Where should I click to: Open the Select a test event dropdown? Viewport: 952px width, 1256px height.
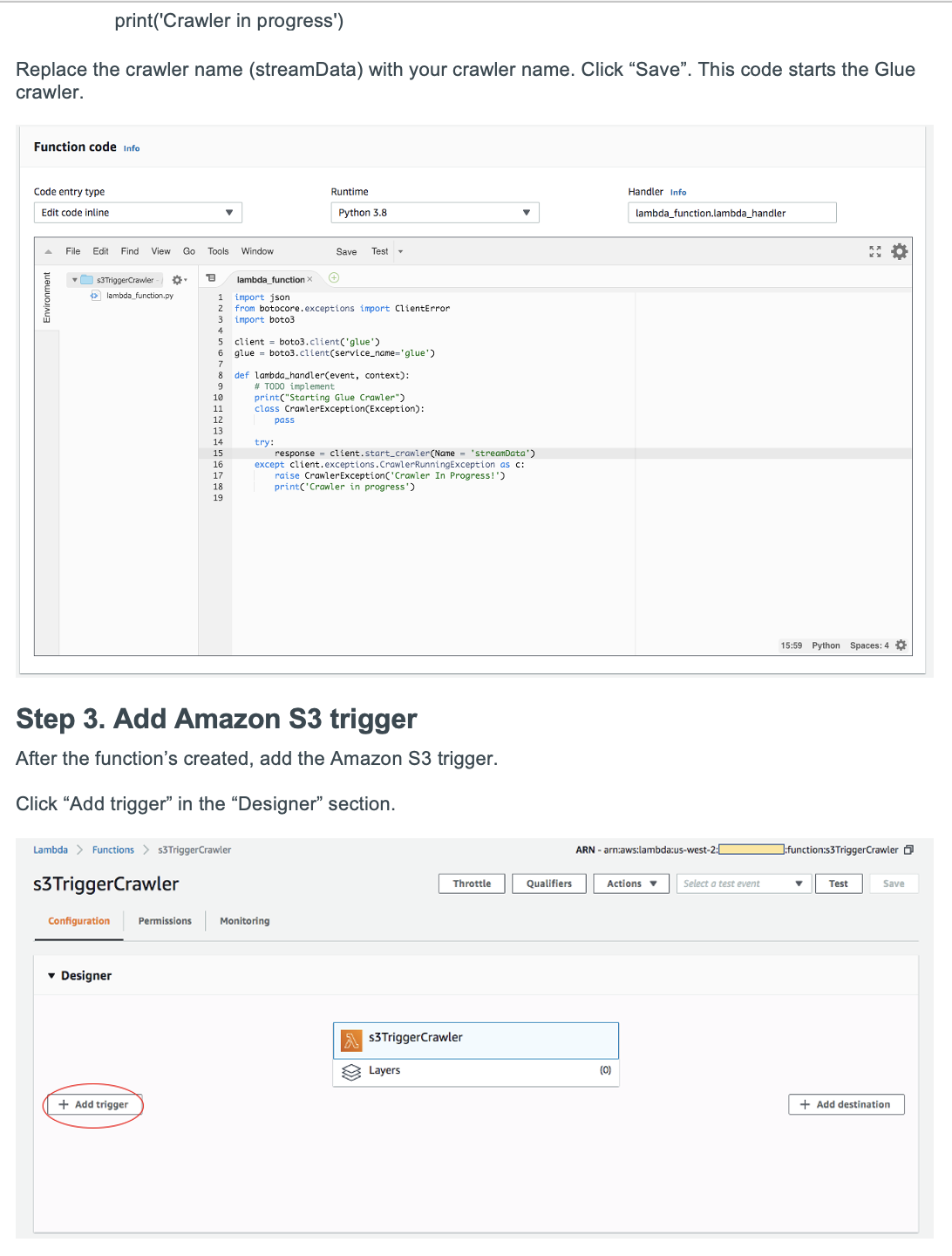click(x=743, y=884)
